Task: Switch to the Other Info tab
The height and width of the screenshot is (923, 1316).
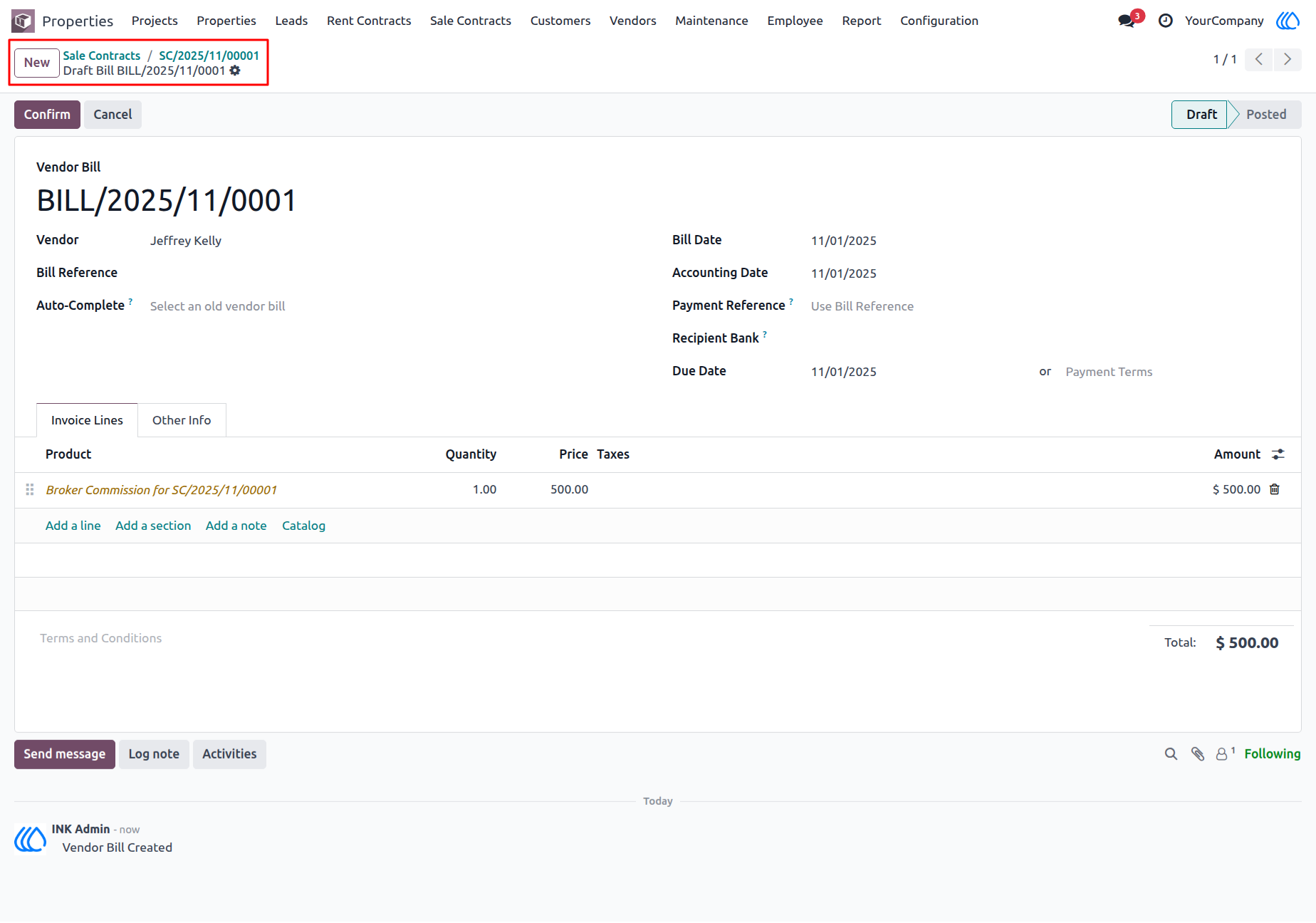Action: 182,420
